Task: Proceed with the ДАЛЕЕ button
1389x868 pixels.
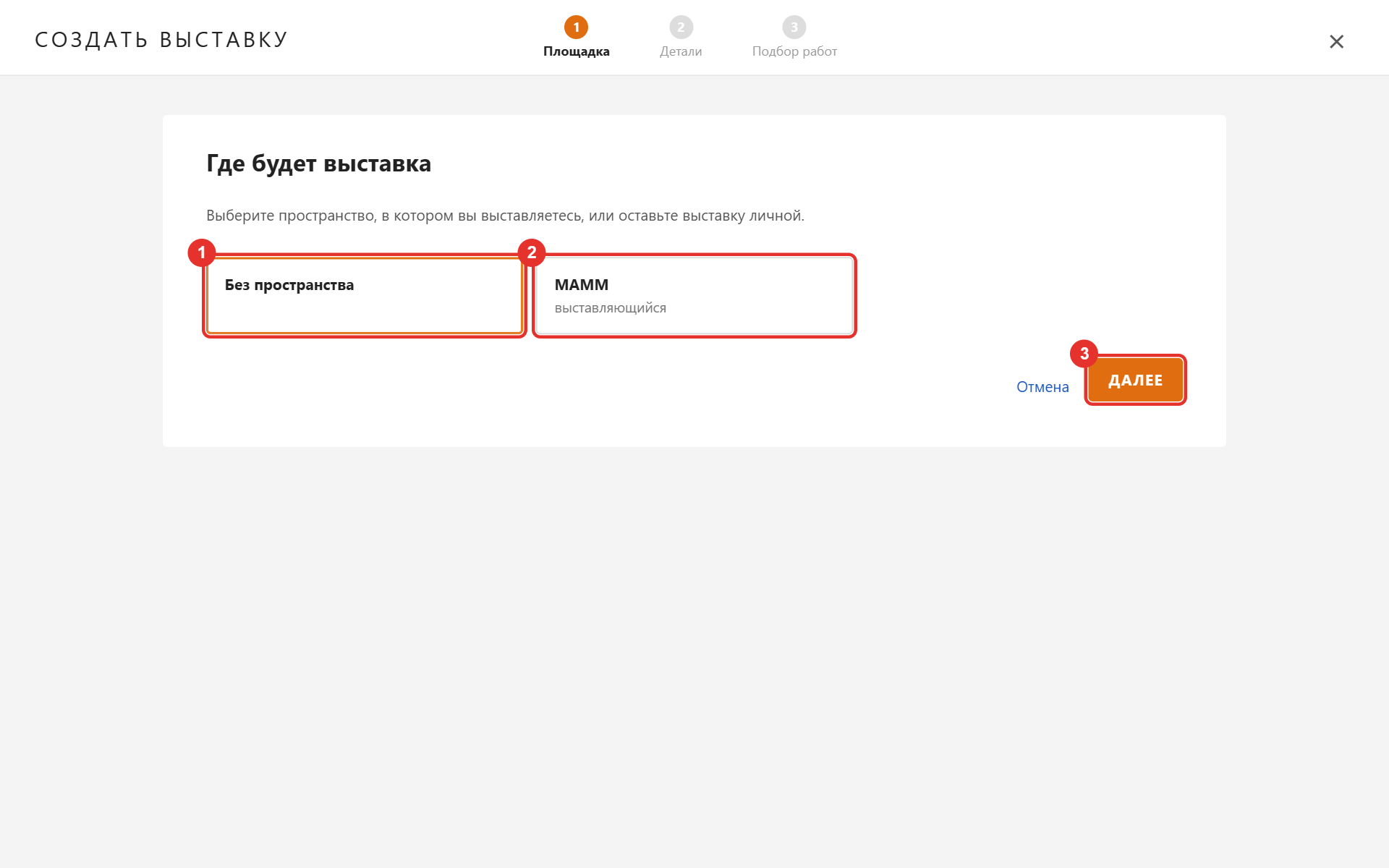Action: coord(1135,380)
